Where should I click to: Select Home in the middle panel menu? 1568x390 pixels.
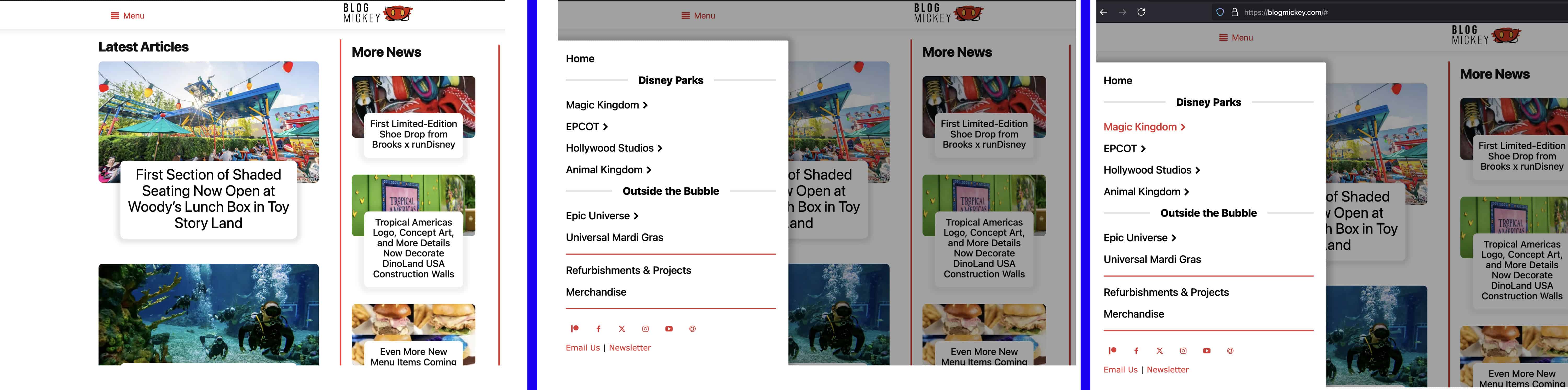[x=580, y=59]
